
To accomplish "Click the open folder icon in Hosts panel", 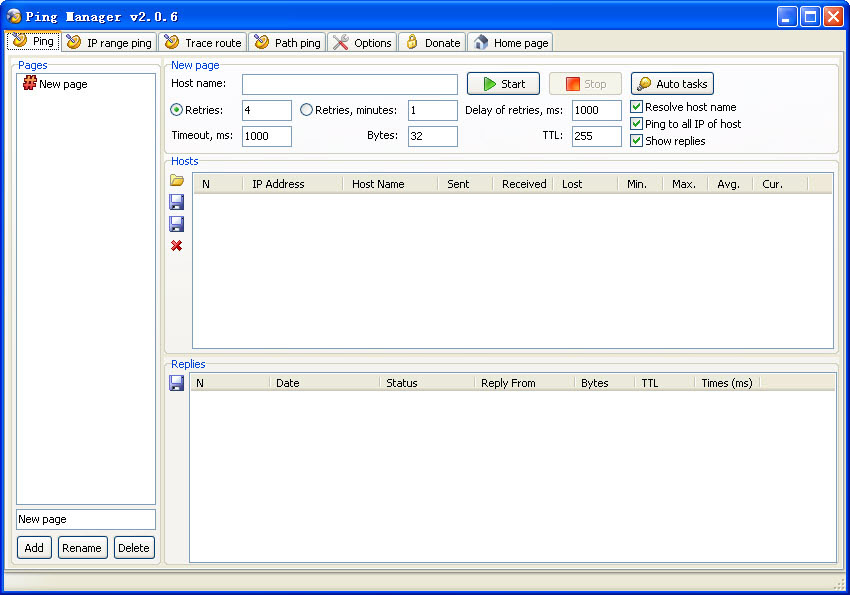I will click(x=177, y=181).
